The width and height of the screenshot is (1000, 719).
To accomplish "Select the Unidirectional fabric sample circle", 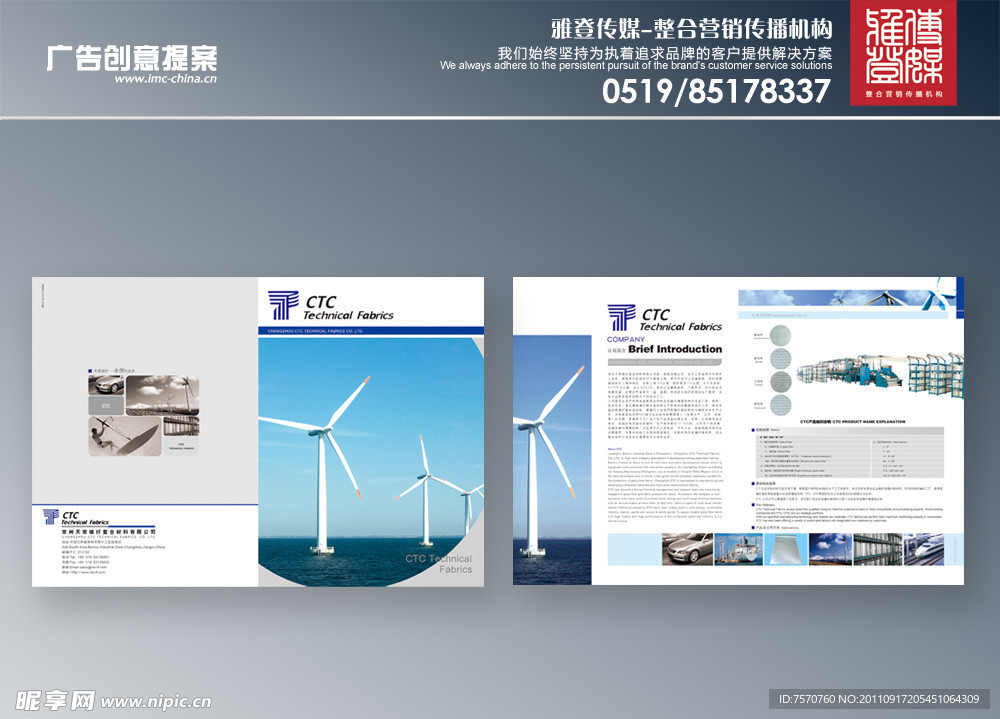I will coord(781,335).
